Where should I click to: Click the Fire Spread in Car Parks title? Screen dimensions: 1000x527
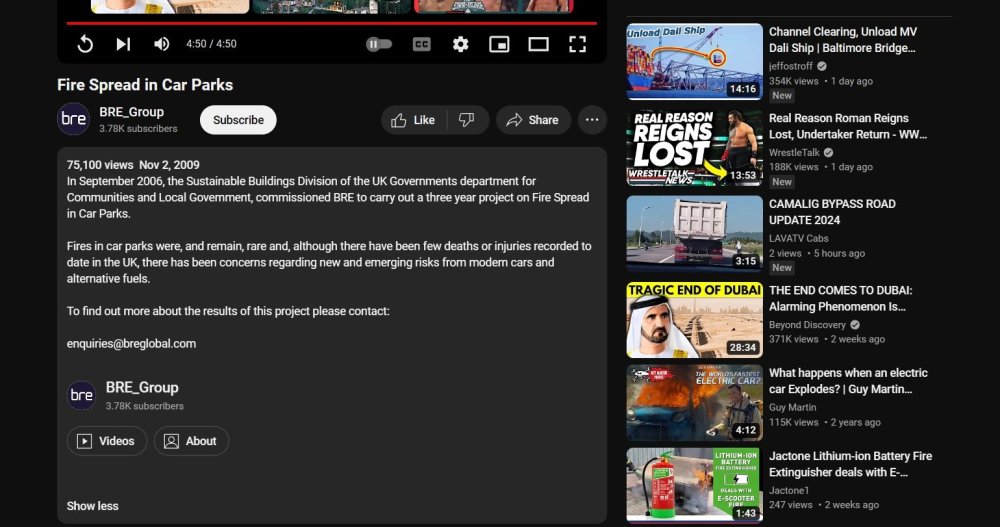point(145,85)
